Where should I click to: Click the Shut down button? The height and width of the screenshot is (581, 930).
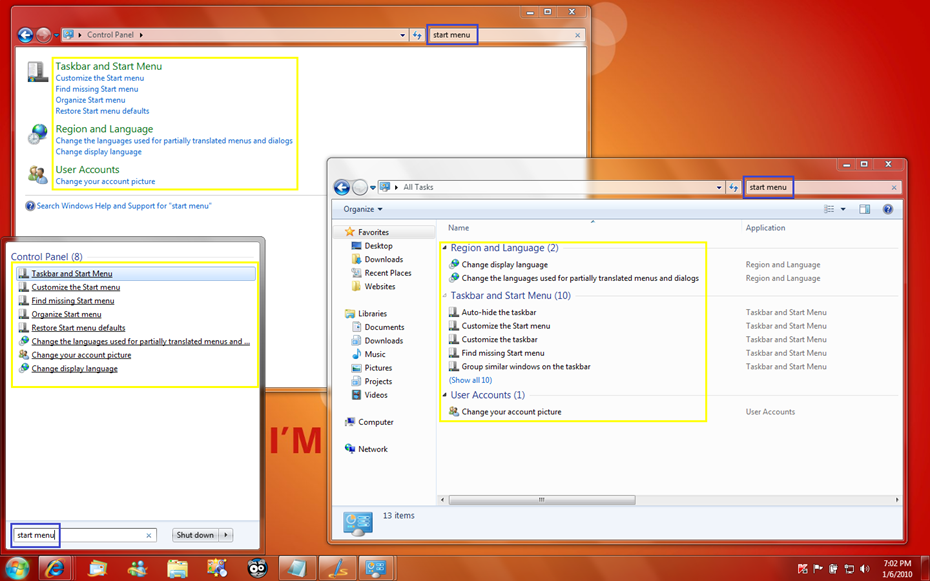pos(195,535)
